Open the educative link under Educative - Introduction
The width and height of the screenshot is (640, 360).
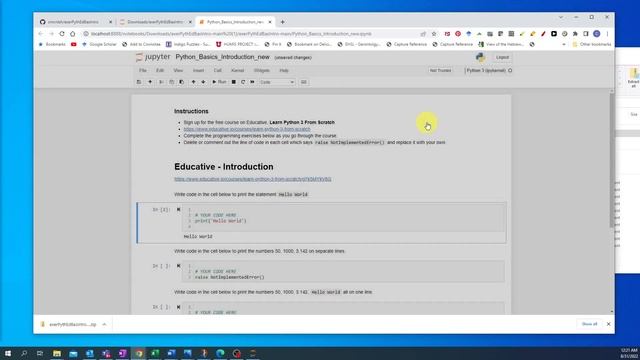coord(253,179)
